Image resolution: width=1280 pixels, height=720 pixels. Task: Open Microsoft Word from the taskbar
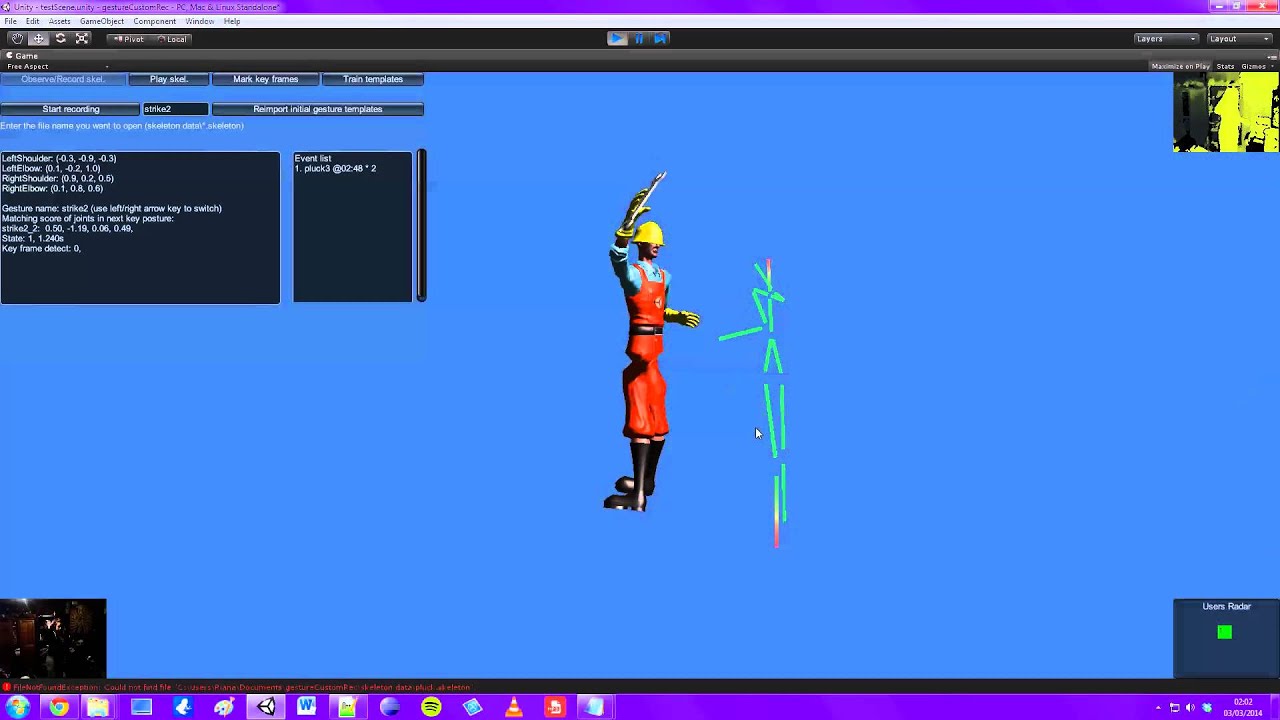point(306,708)
